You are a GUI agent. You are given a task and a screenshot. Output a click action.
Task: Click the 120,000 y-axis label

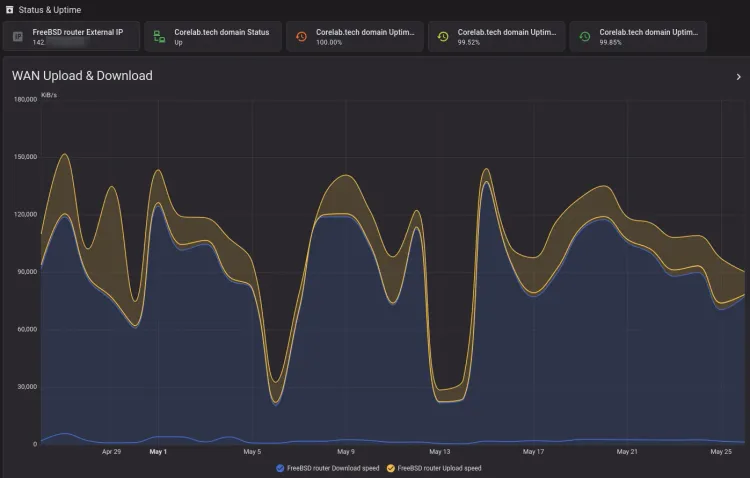(x=25, y=214)
